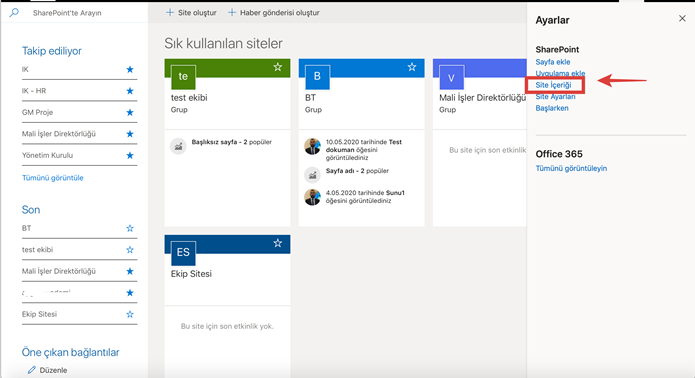Open Başlıksız sayfa popular page activity
This screenshot has width=695, height=378.
point(231,142)
